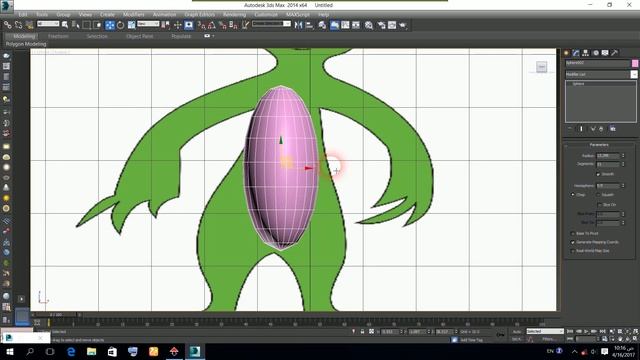Click the Align tool icon
Image resolution: width=640 pixels, height=360 pixels.
click(309, 25)
